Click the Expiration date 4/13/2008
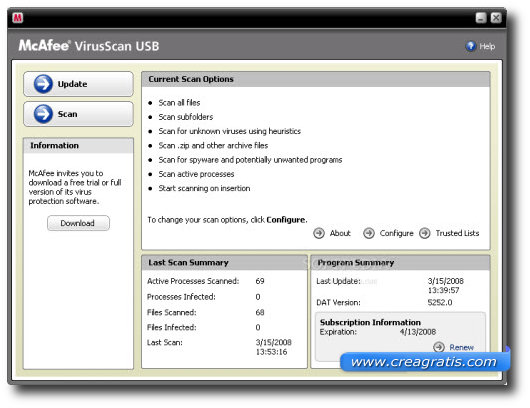This screenshot has width=530, height=408. 418,332
